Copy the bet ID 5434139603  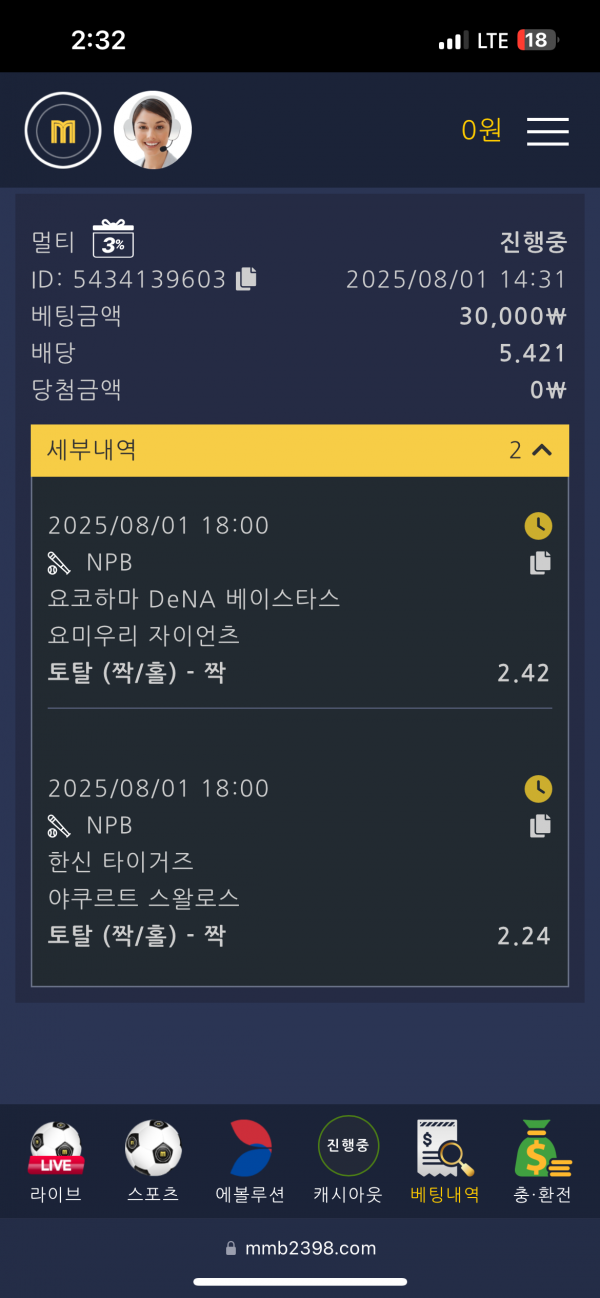[246, 279]
